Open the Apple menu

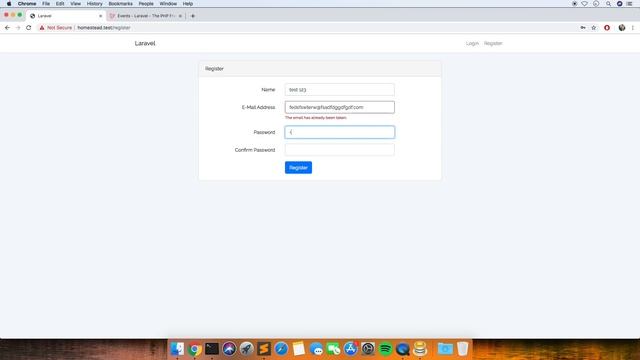point(9,4)
